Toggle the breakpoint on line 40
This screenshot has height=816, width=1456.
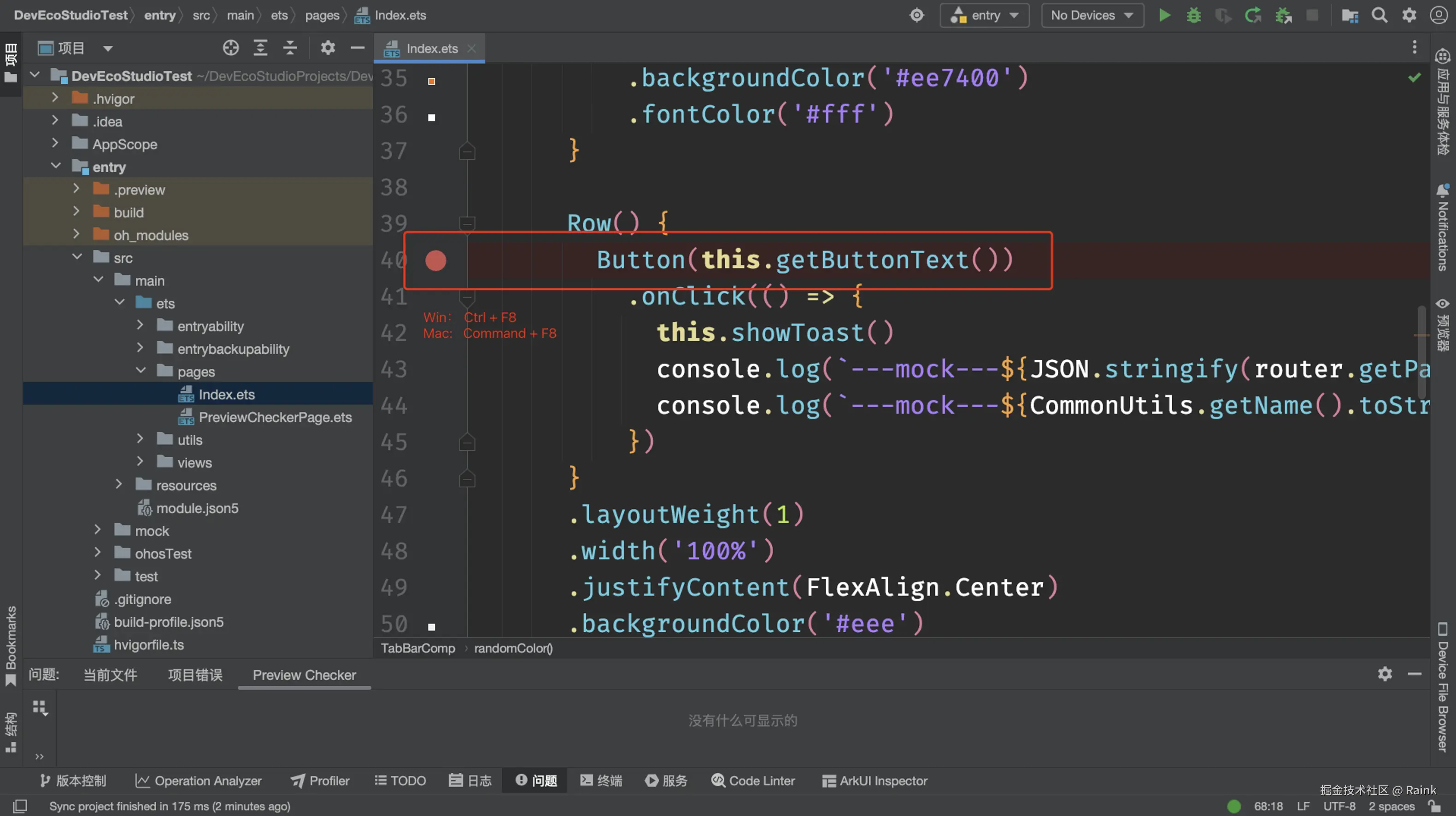click(435, 260)
